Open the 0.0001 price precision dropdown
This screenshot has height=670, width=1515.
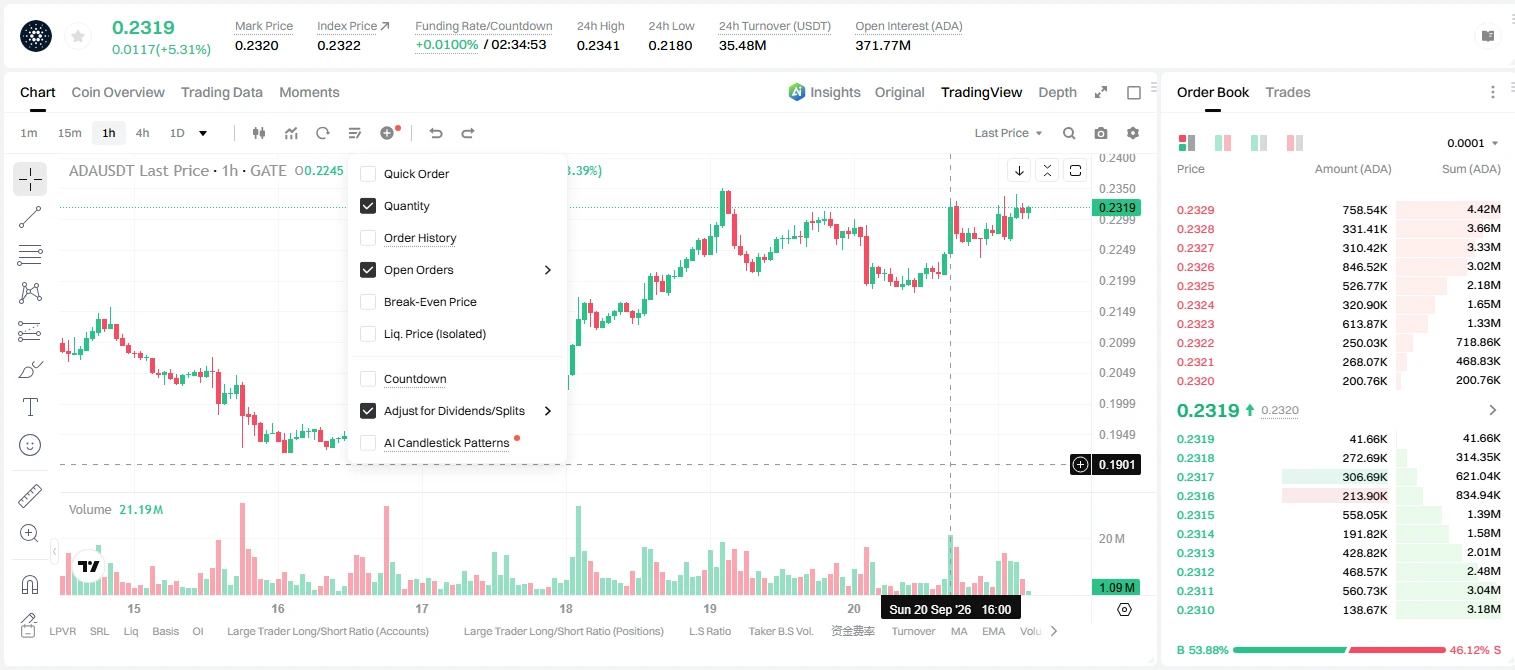[1472, 143]
